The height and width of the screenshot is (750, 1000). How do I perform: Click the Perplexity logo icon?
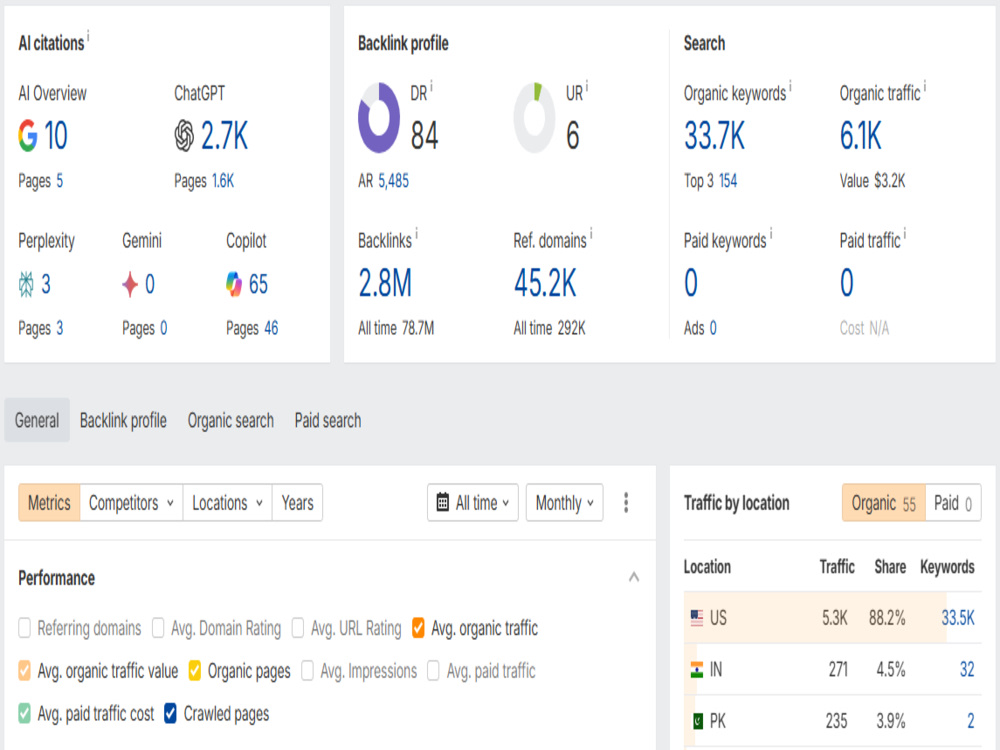click(x=26, y=284)
